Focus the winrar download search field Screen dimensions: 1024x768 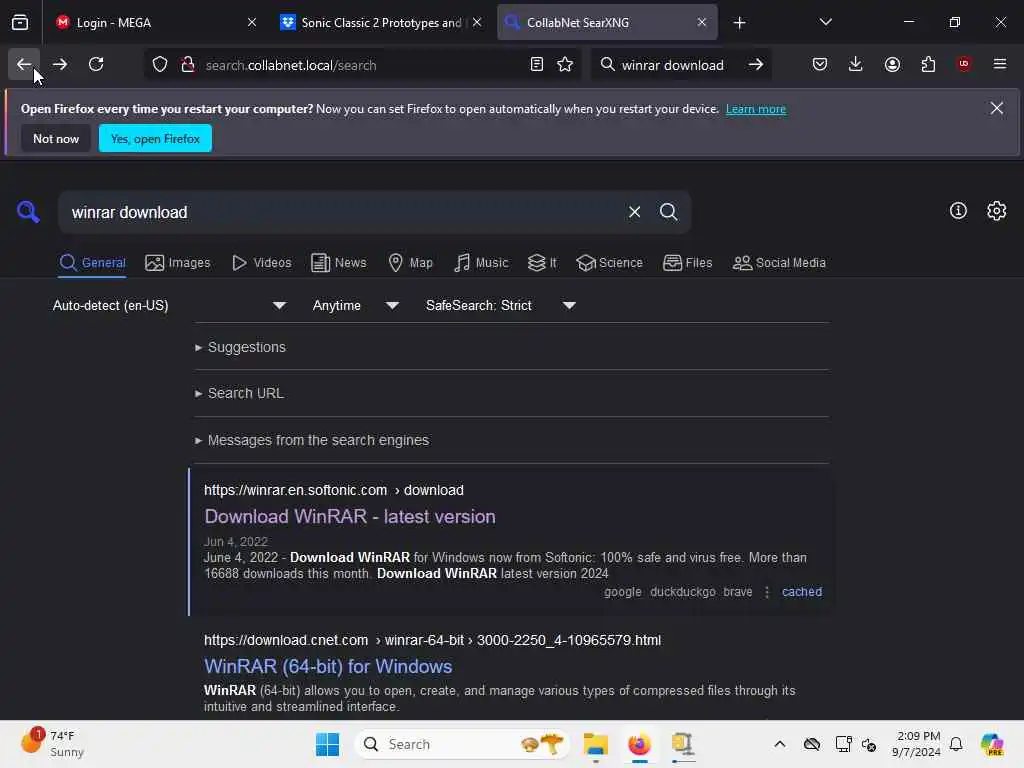tap(343, 212)
